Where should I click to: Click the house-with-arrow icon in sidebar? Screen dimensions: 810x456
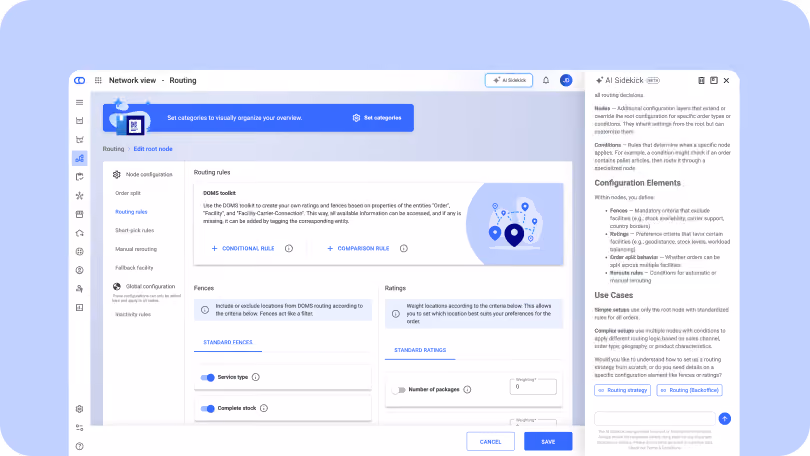click(x=80, y=233)
